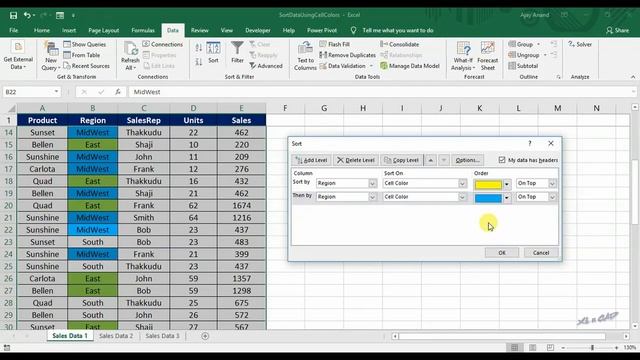Run Flash Fill
The width and height of the screenshot is (640, 360).
(x=335, y=44)
